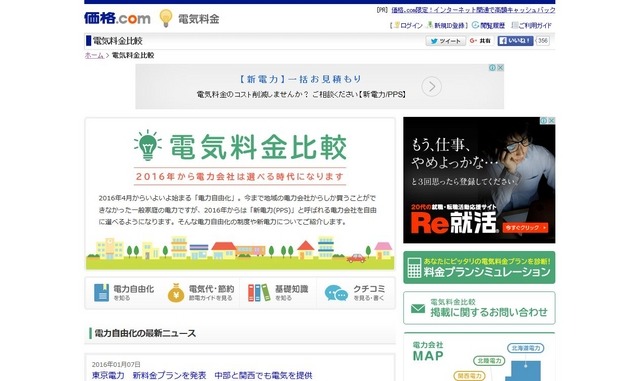
Task: Follow the PR cashback link at top
Action: pyautogui.click(x=473, y=10)
